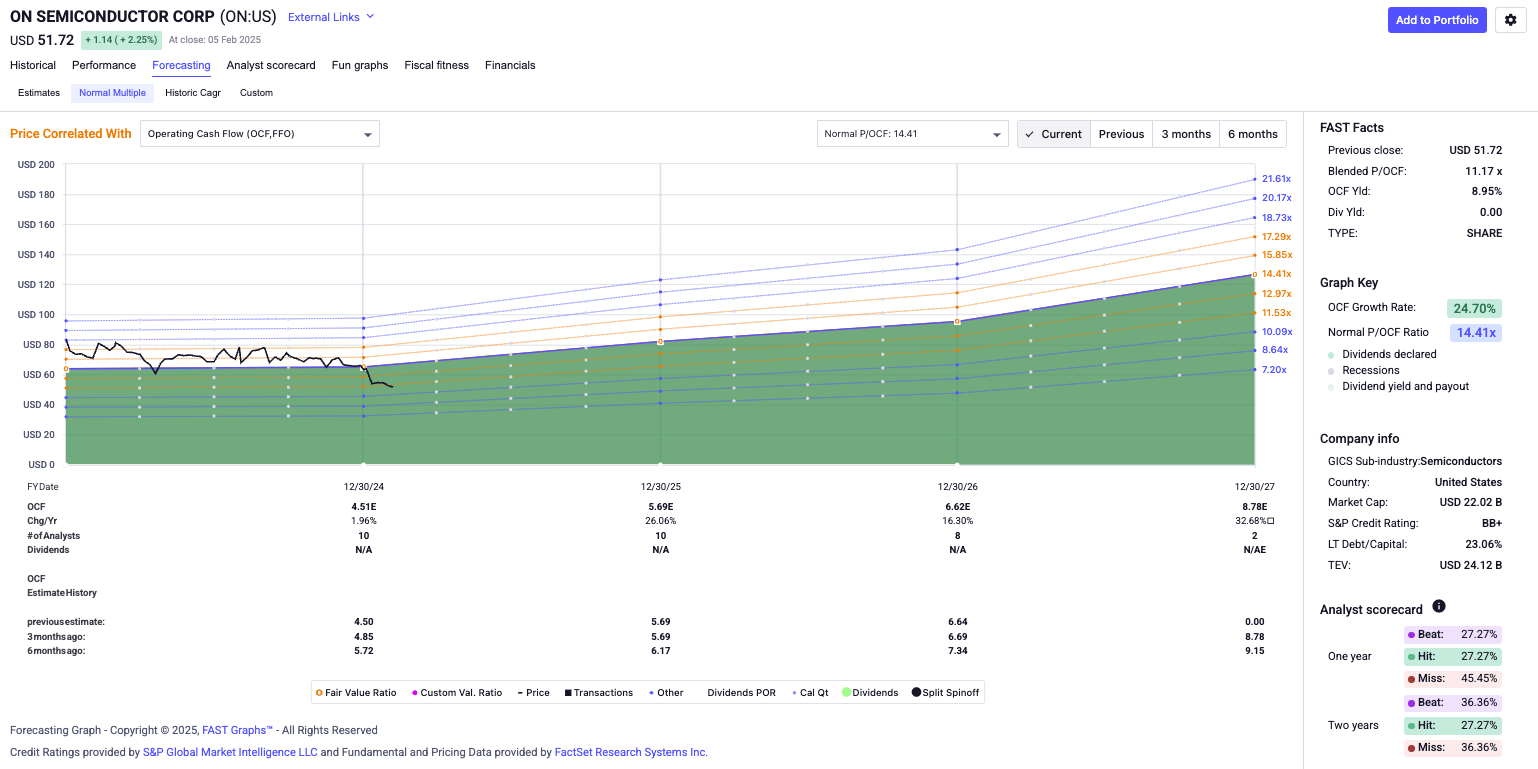Select the 6 months estimate period

pos(1252,134)
